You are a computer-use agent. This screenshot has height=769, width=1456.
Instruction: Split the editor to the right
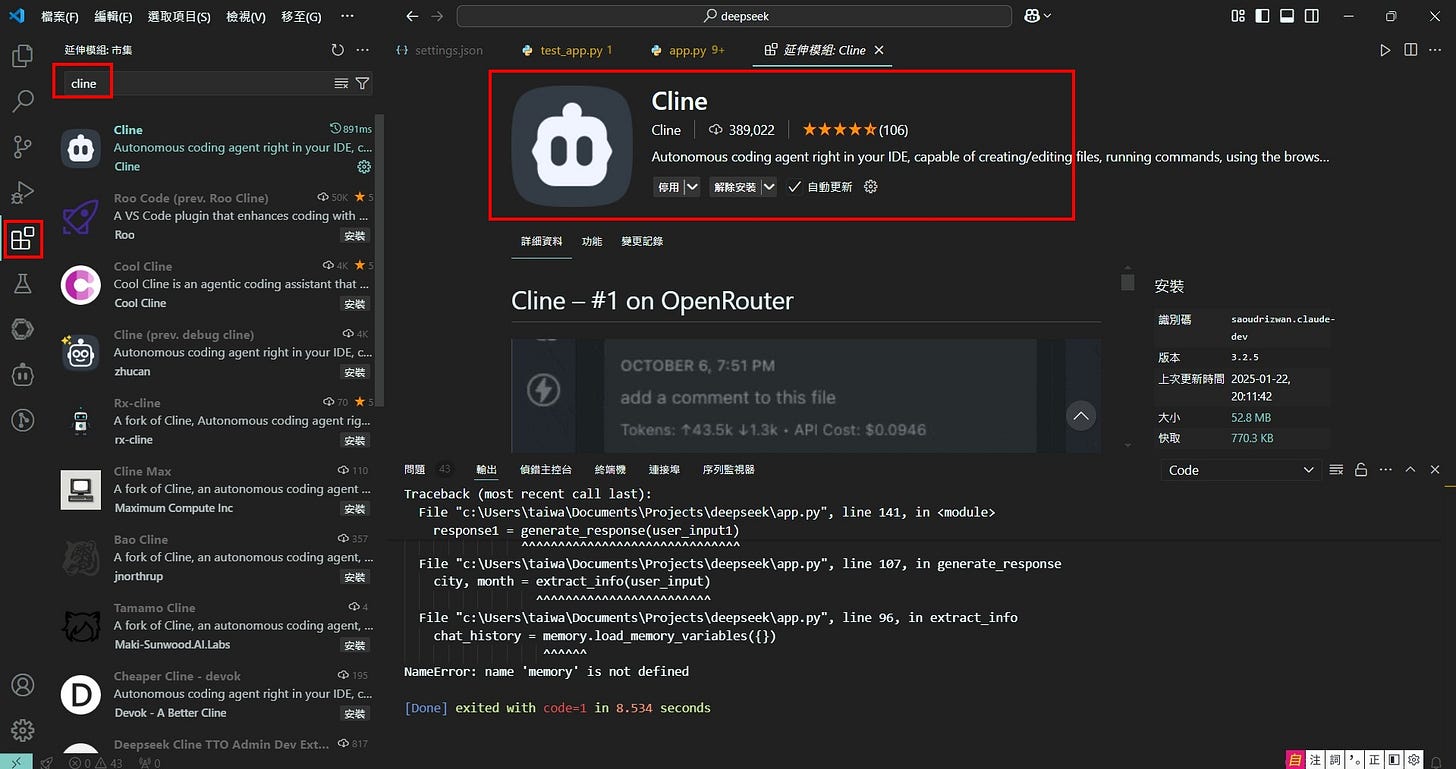pos(1410,50)
